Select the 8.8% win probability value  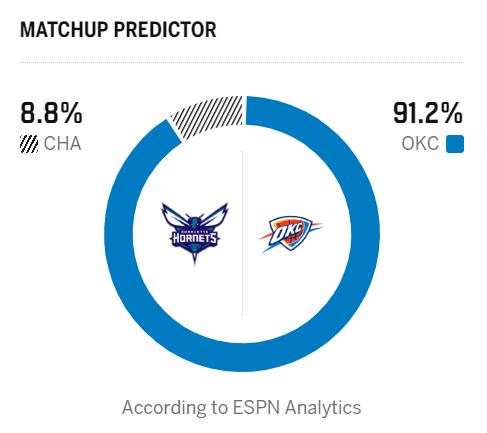pos(51,113)
